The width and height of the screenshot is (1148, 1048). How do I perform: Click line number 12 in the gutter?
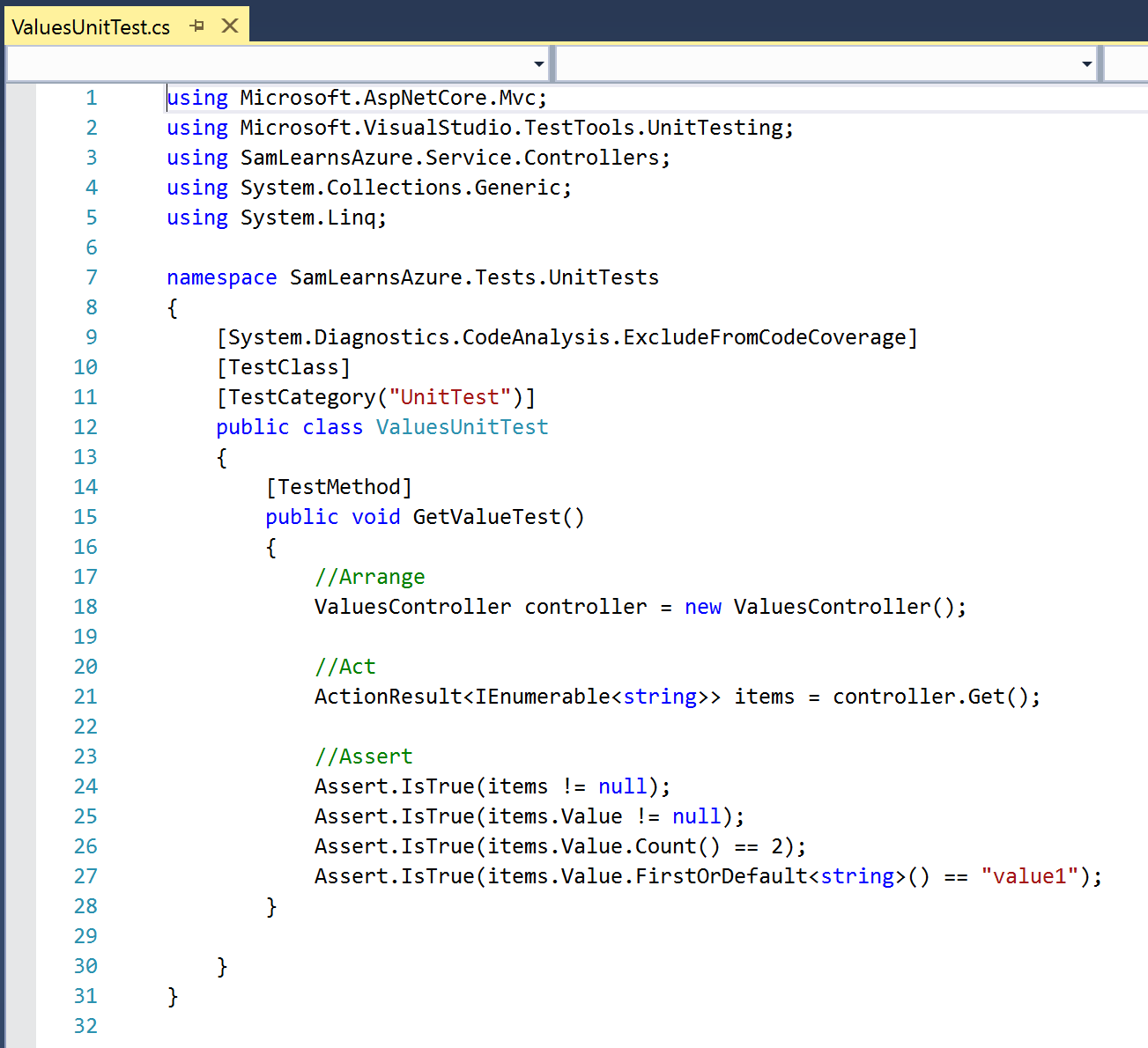tap(85, 427)
